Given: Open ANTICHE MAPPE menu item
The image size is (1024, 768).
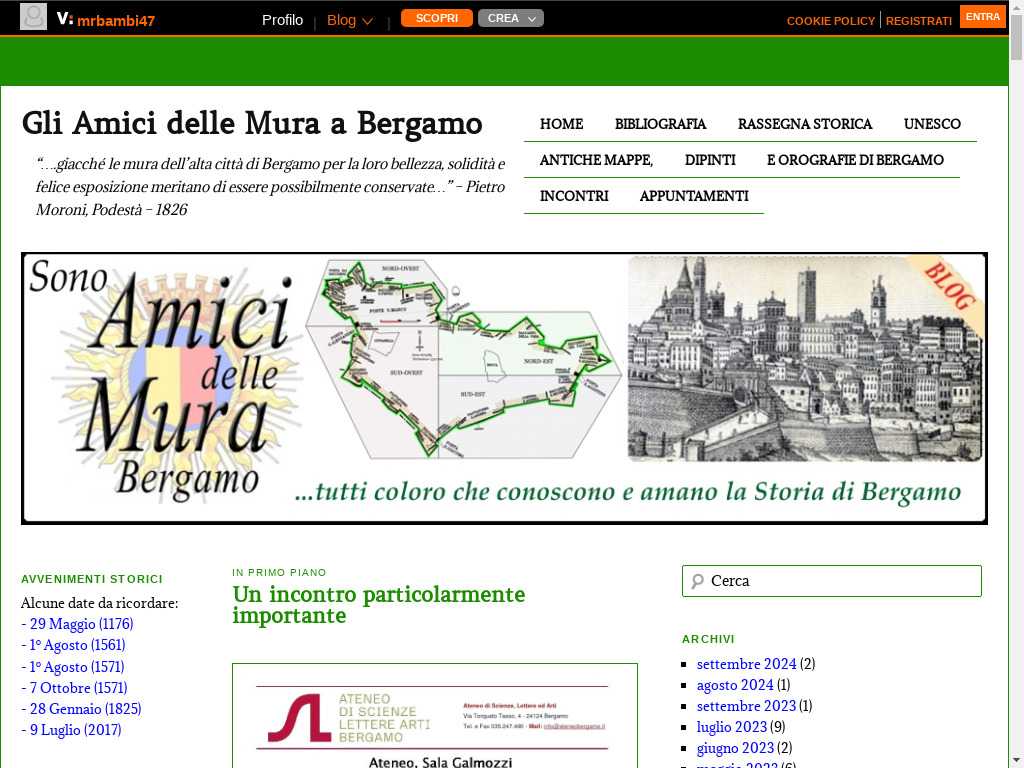Looking at the screenshot, I should (x=596, y=160).
